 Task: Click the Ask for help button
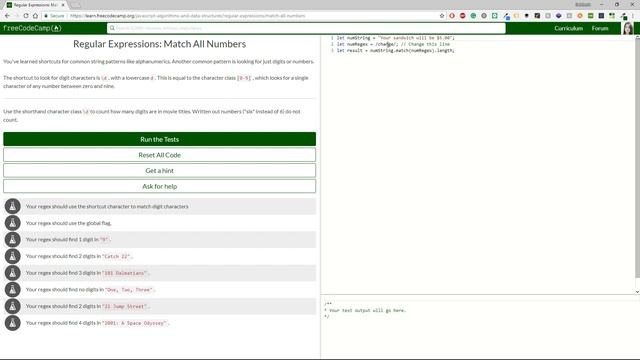pyautogui.click(x=160, y=186)
